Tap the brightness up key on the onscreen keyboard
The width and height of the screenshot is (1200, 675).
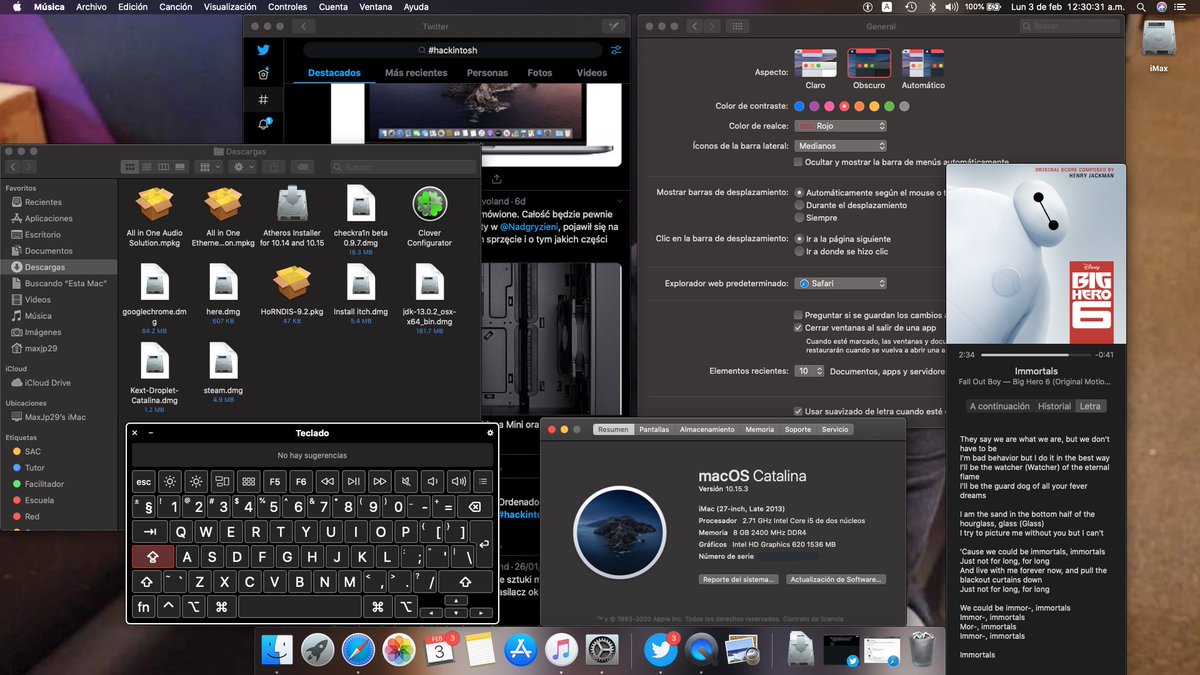tap(196, 481)
